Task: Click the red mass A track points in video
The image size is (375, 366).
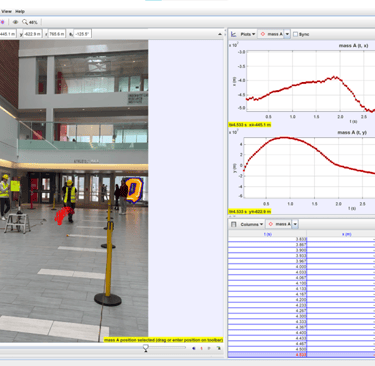Action: (63, 215)
